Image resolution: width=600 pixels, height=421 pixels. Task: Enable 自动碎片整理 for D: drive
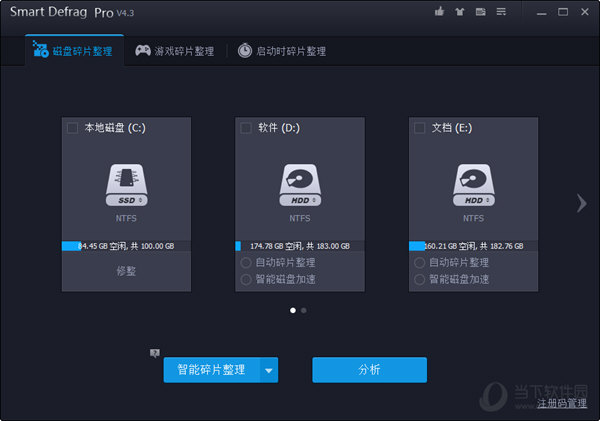click(246, 263)
